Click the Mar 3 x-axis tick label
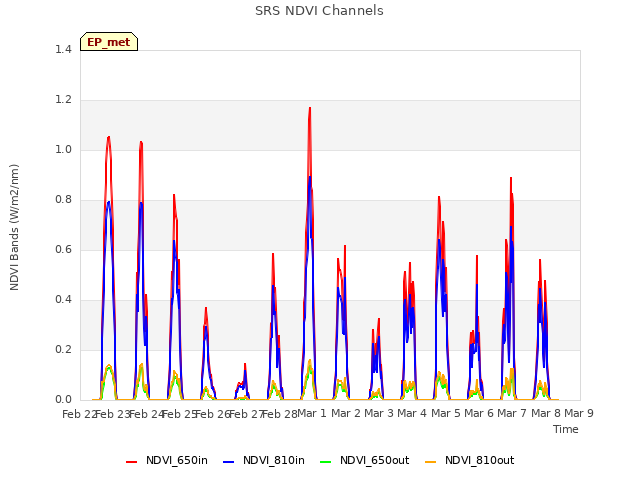Screen dimensions: 640x480 [379, 413]
